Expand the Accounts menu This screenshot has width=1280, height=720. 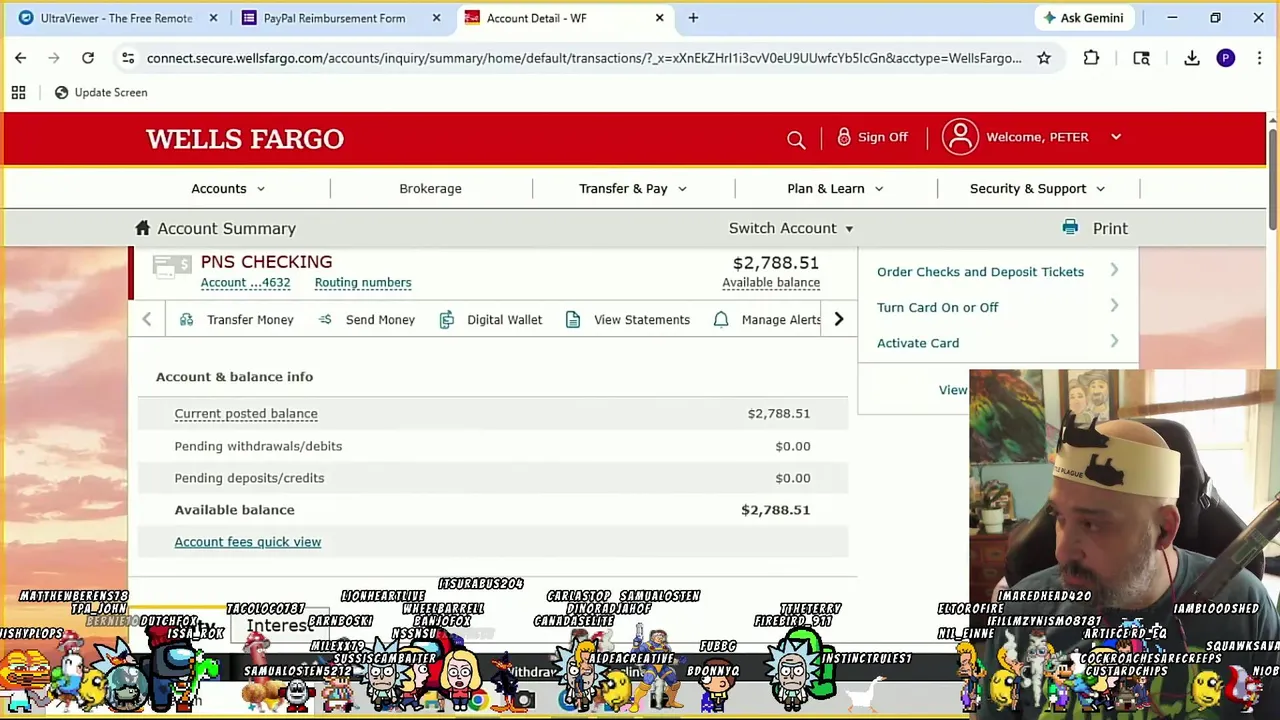(228, 188)
